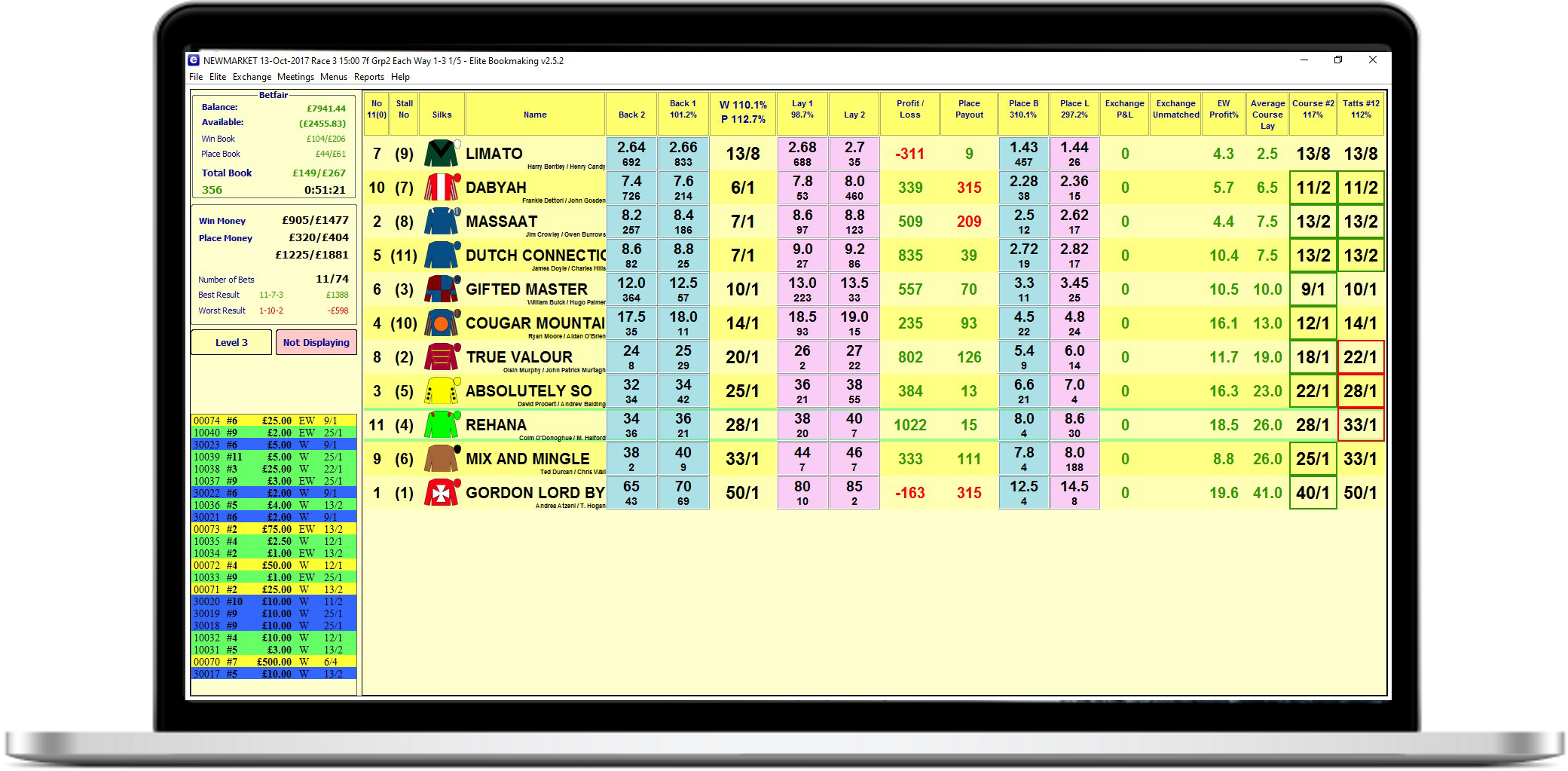The height and width of the screenshot is (771, 1568).
Task: Select bet 00074 #6 £25.00 EW
Action: coord(274,421)
